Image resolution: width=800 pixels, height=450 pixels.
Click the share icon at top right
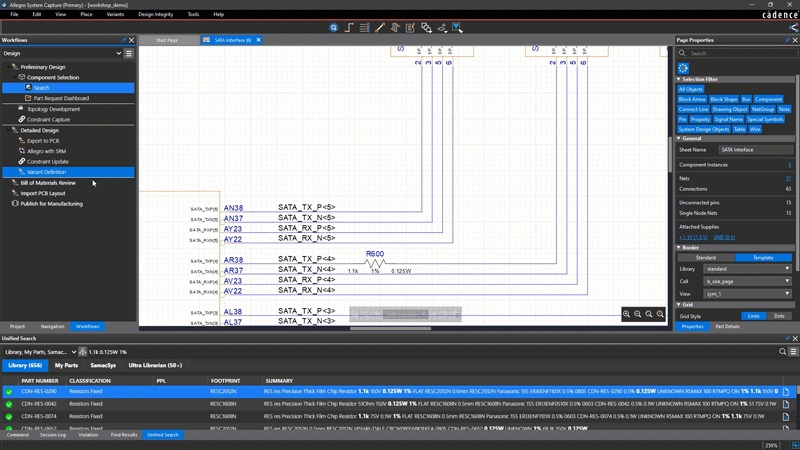pos(793,28)
